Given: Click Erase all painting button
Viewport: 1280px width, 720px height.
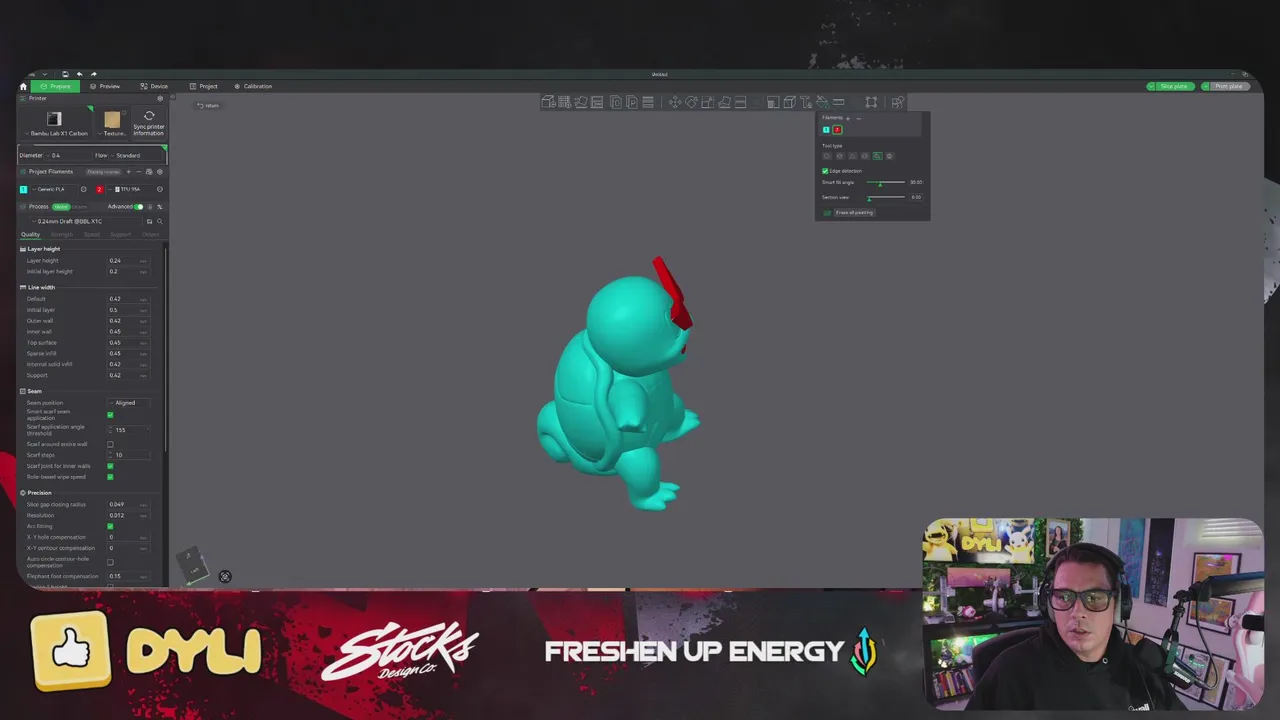Looking at the screenshot, I should [854, 212].
